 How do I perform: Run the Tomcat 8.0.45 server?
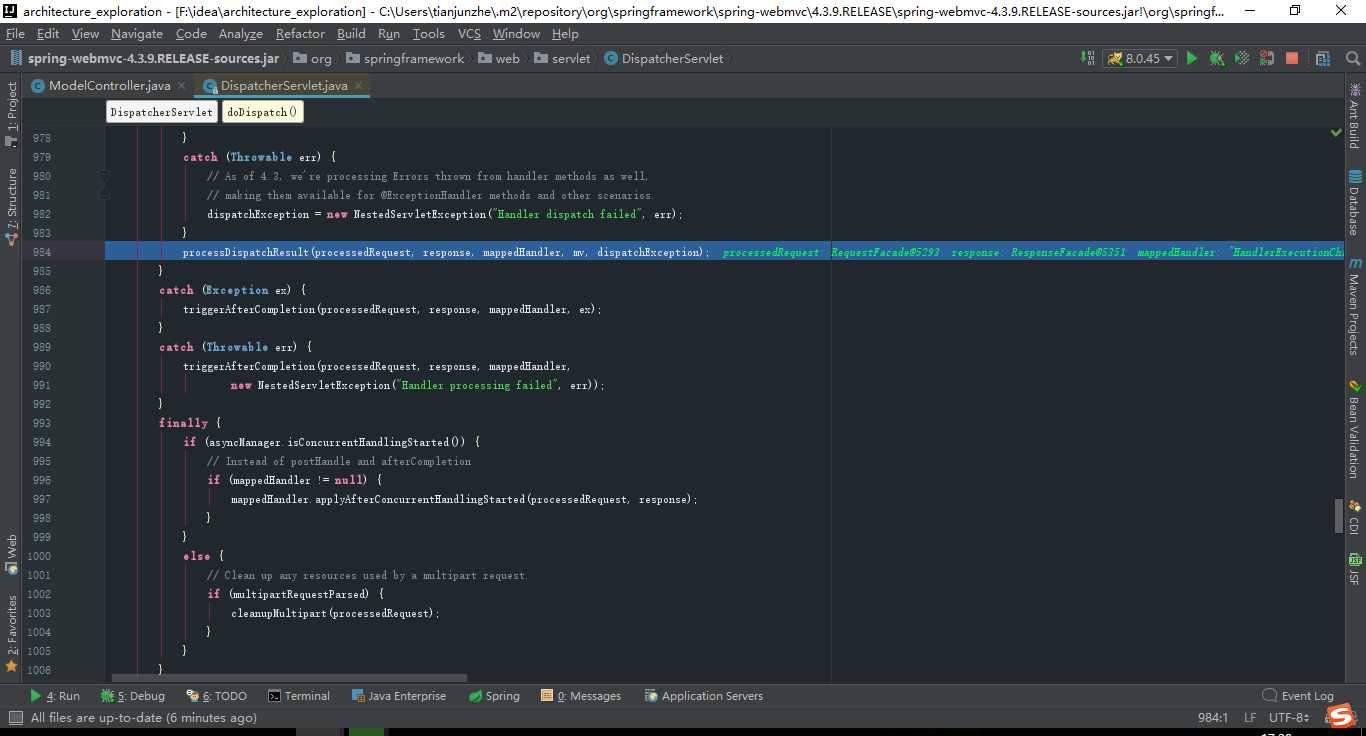[1191, 58]
